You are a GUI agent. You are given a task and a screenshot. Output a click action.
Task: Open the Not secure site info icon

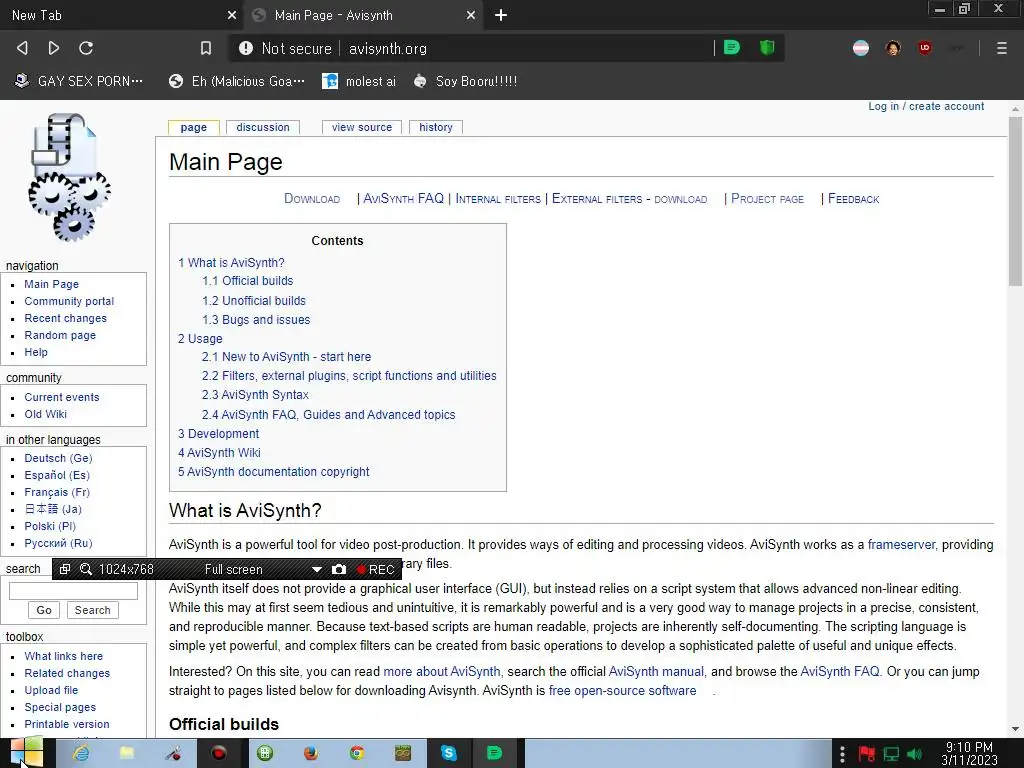(x=246, y=48)
